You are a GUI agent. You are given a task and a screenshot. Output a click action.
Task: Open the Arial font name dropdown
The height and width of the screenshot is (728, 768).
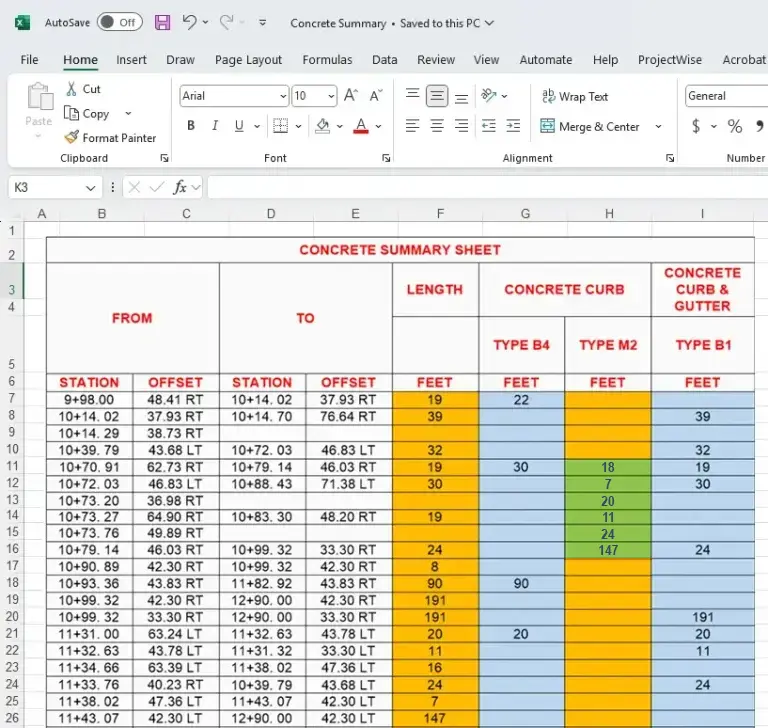click(x=283, y=97)
